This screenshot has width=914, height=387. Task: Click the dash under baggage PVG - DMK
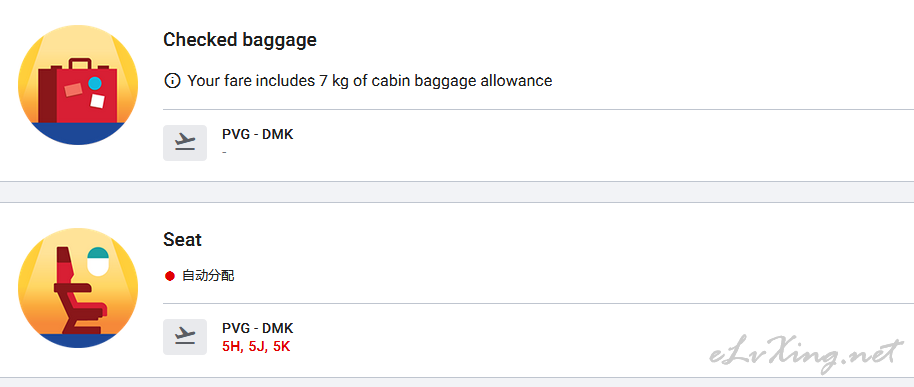click(x=224, y=153)
